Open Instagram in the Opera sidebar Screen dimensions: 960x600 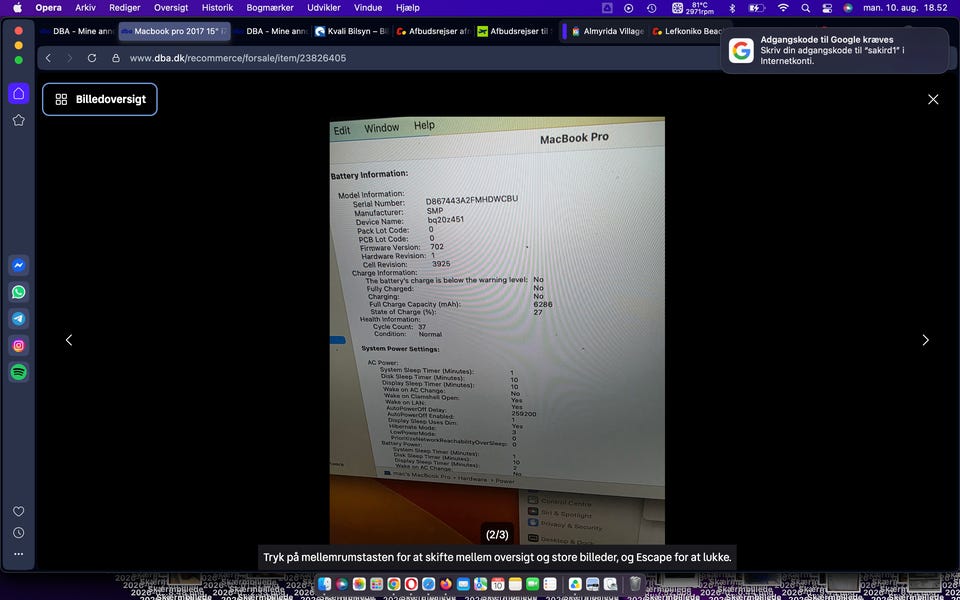[19, 345]
